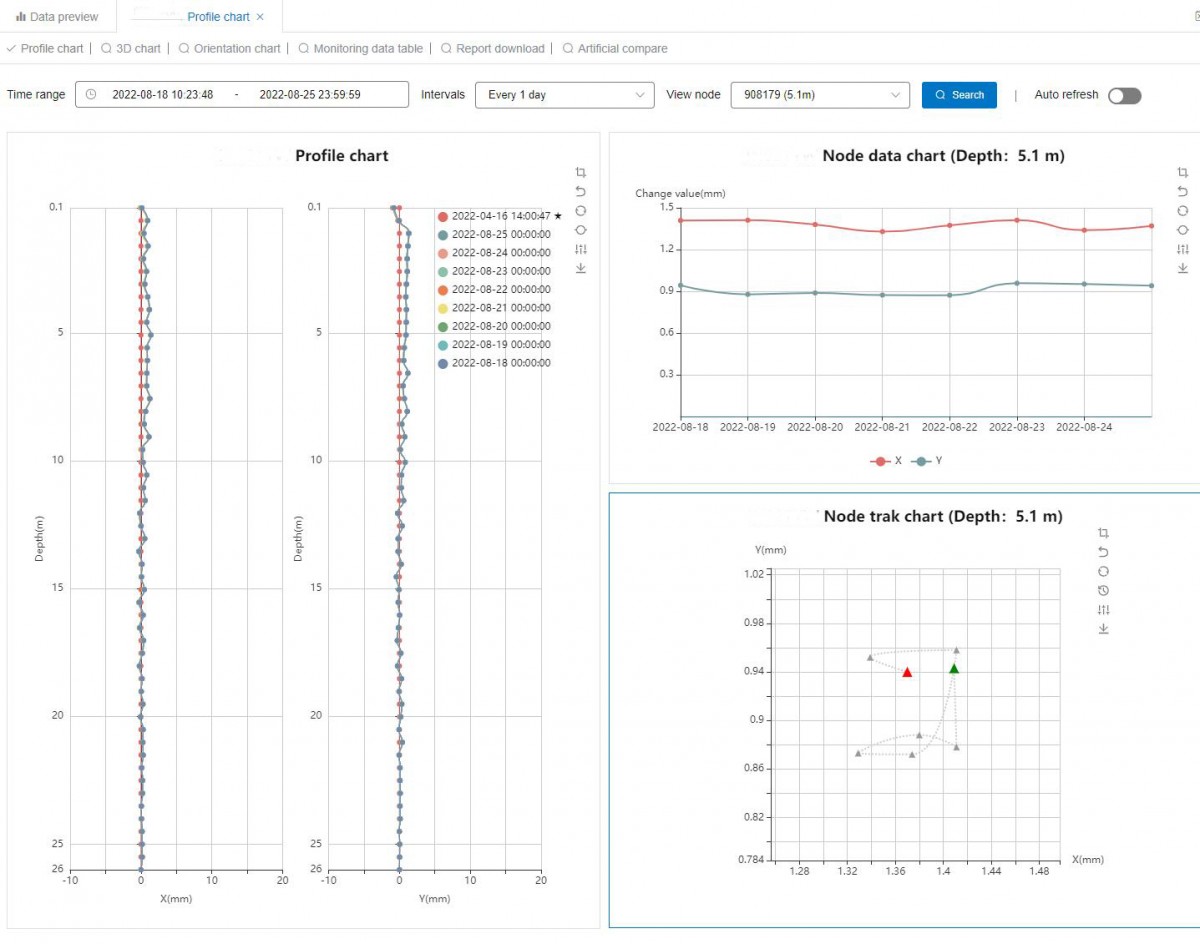
Task: Enable the Auto refresh switch
Action: click(1124, 95)
